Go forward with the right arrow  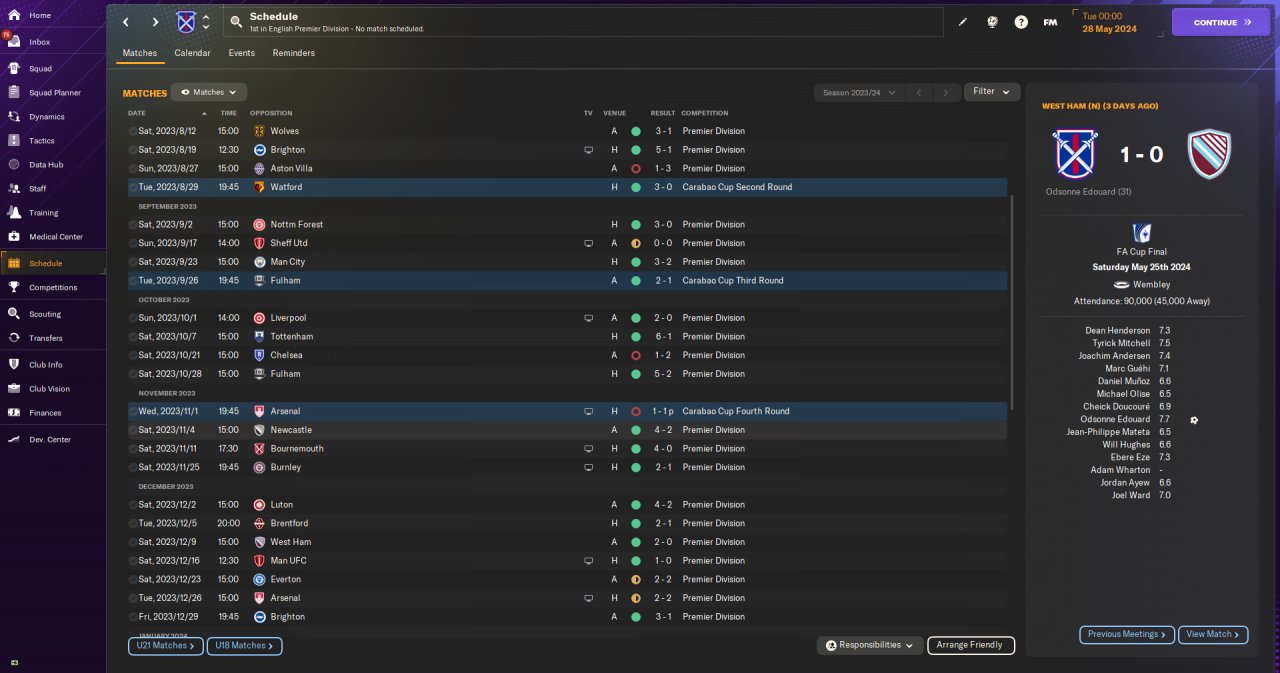(x=155, y=22)
